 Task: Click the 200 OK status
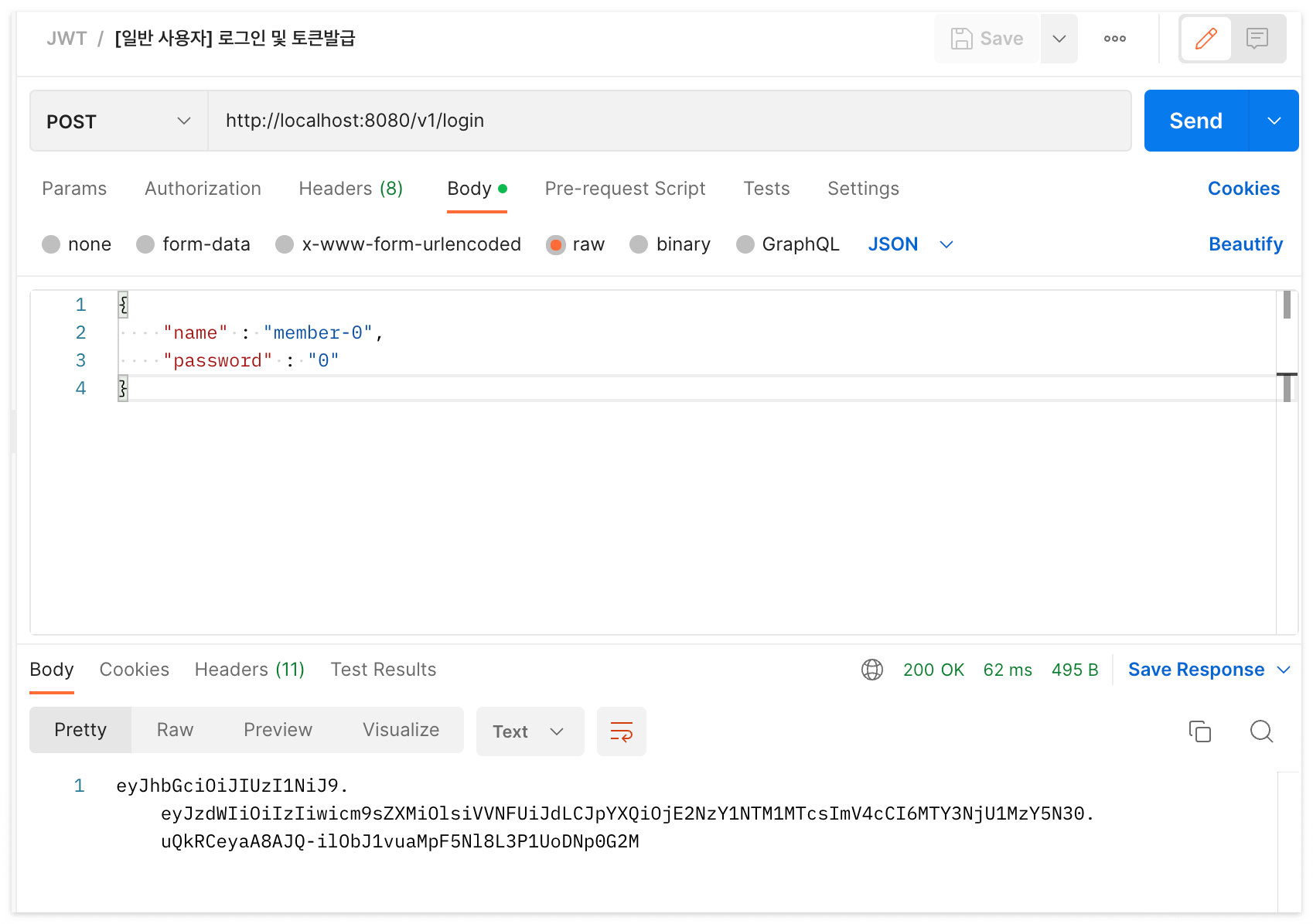point(933,670)
